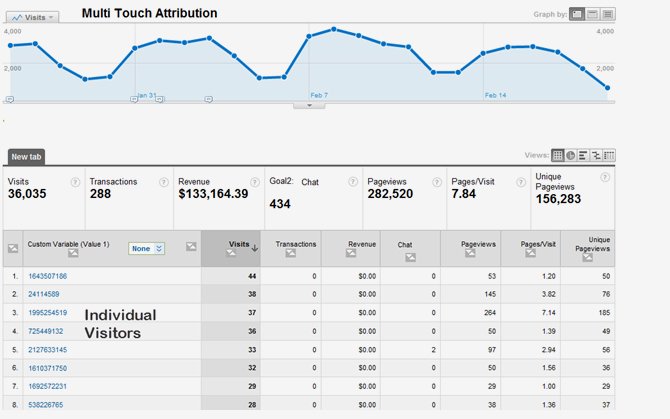
Task: Click the 3.82 pages/visit cell
Action: click(x=548, y=294)
